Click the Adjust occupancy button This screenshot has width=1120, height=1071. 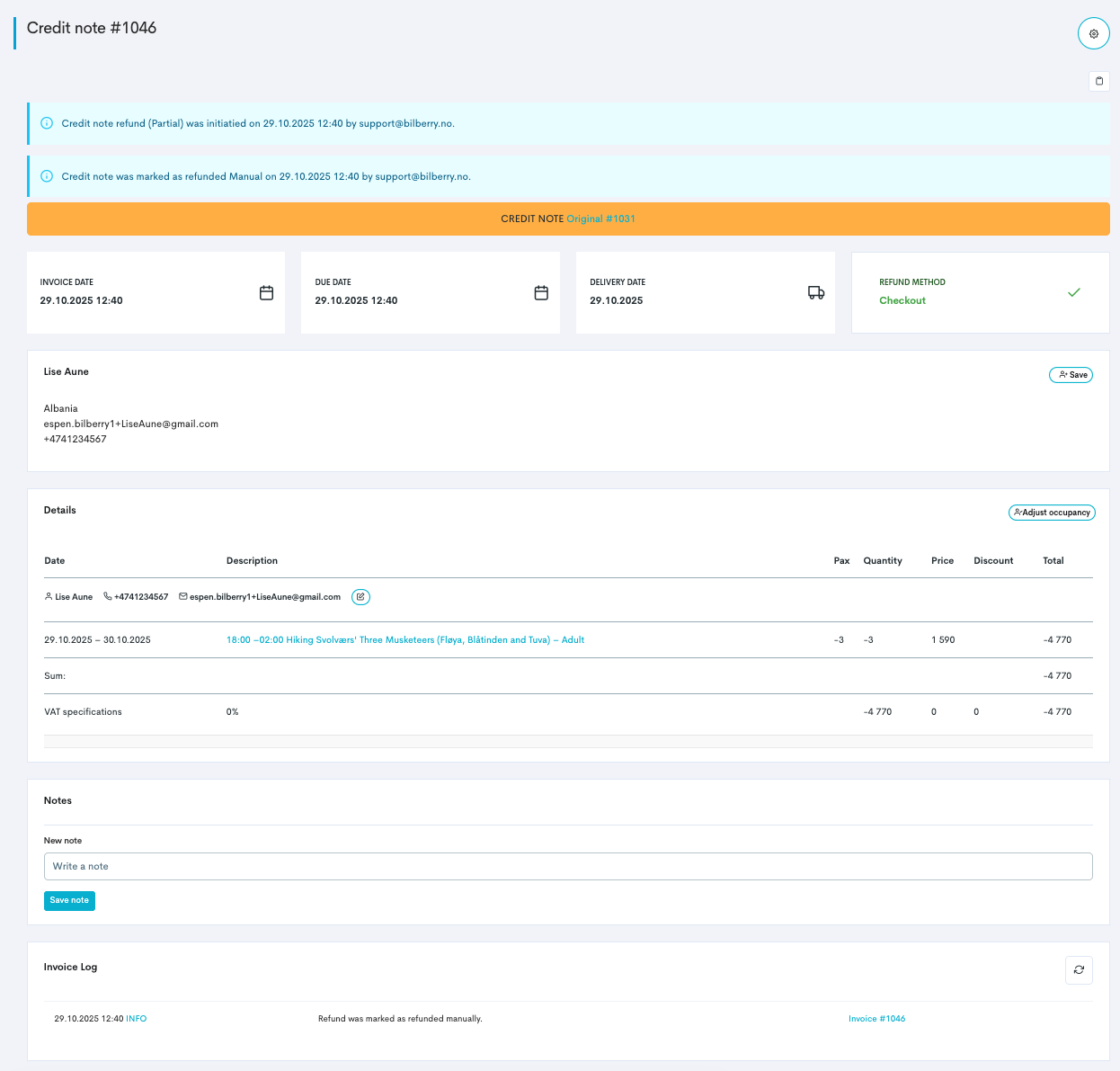(1052, 513)
